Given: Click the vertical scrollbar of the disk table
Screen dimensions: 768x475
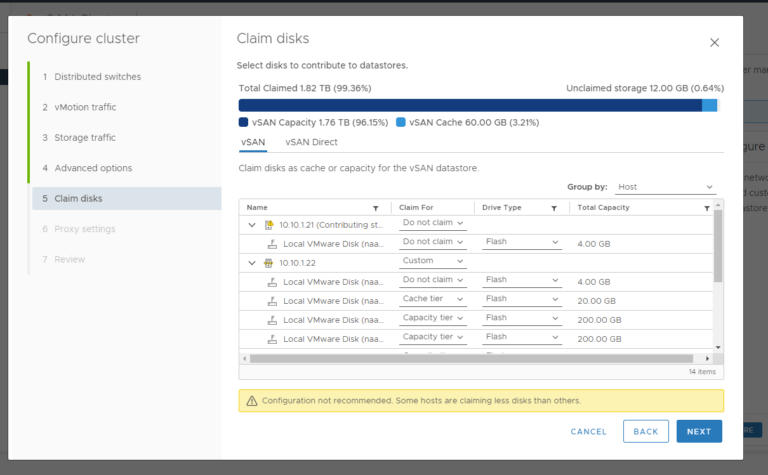Looking at the screenshot, I should [x=718, y=246].
